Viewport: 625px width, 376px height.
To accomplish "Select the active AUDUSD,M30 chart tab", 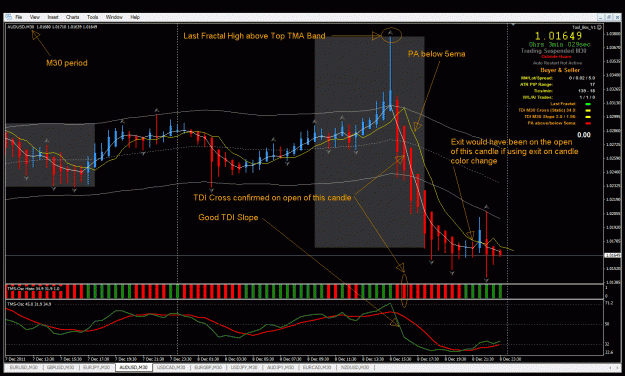I will (x=134, y=367).
